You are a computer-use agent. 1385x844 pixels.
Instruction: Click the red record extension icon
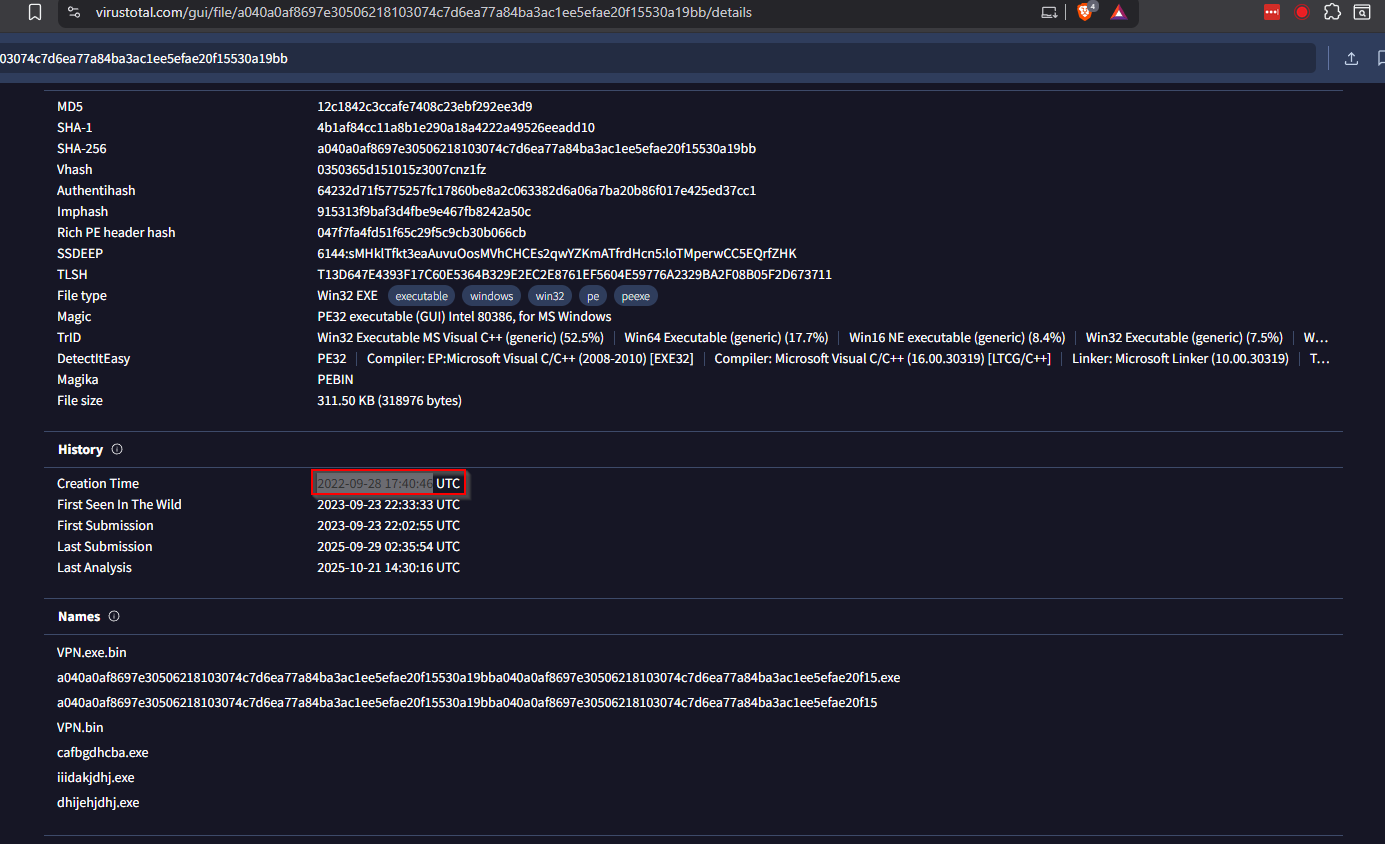[x=1302, y=12]
